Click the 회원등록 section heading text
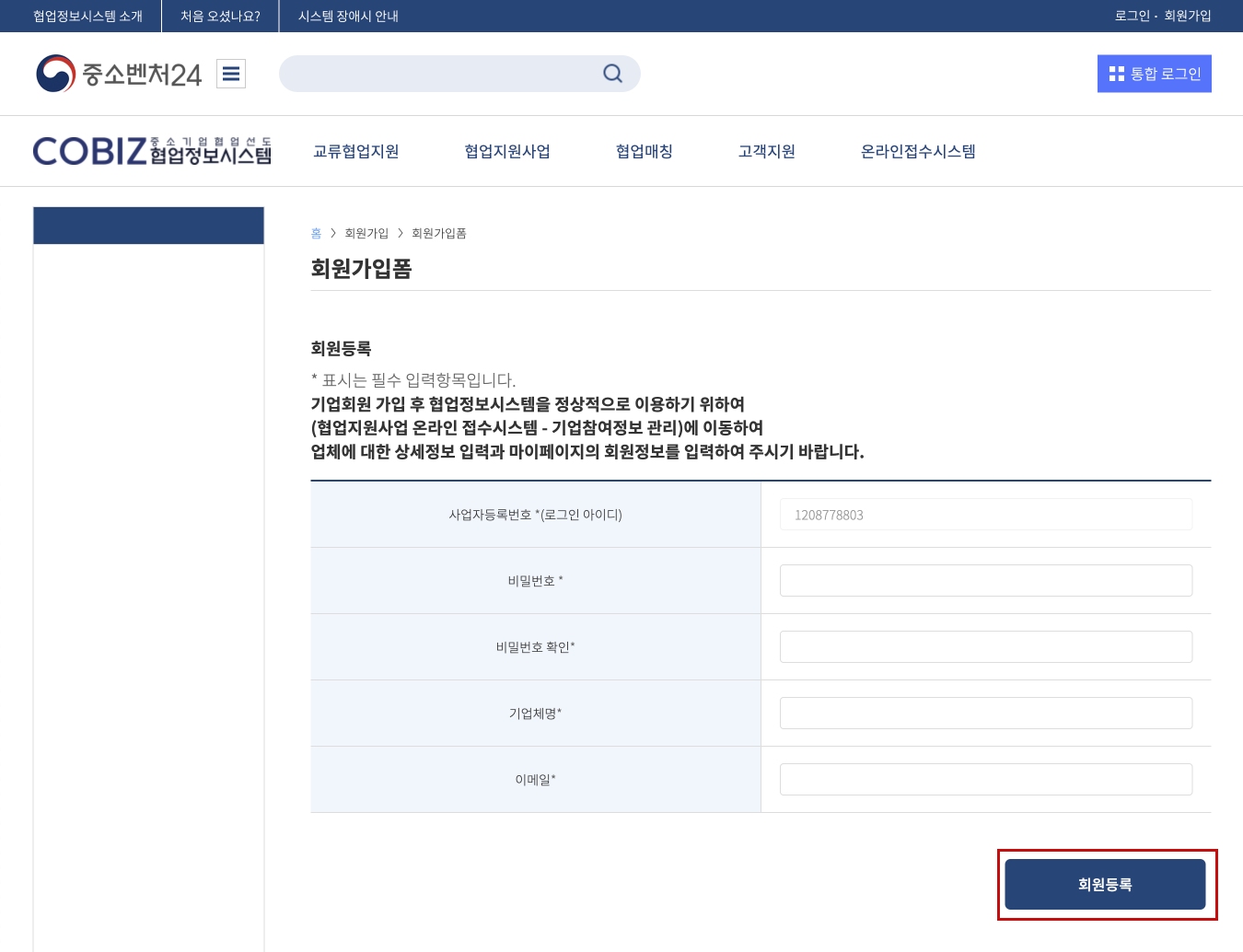This screenshot has width=1243, height=952. (x=341, y=349)
